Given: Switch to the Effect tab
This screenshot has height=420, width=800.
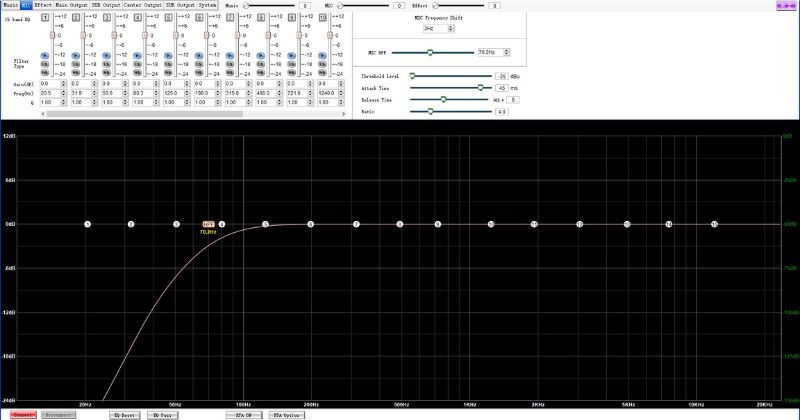Looking at the screenshot, I should 43,5.
